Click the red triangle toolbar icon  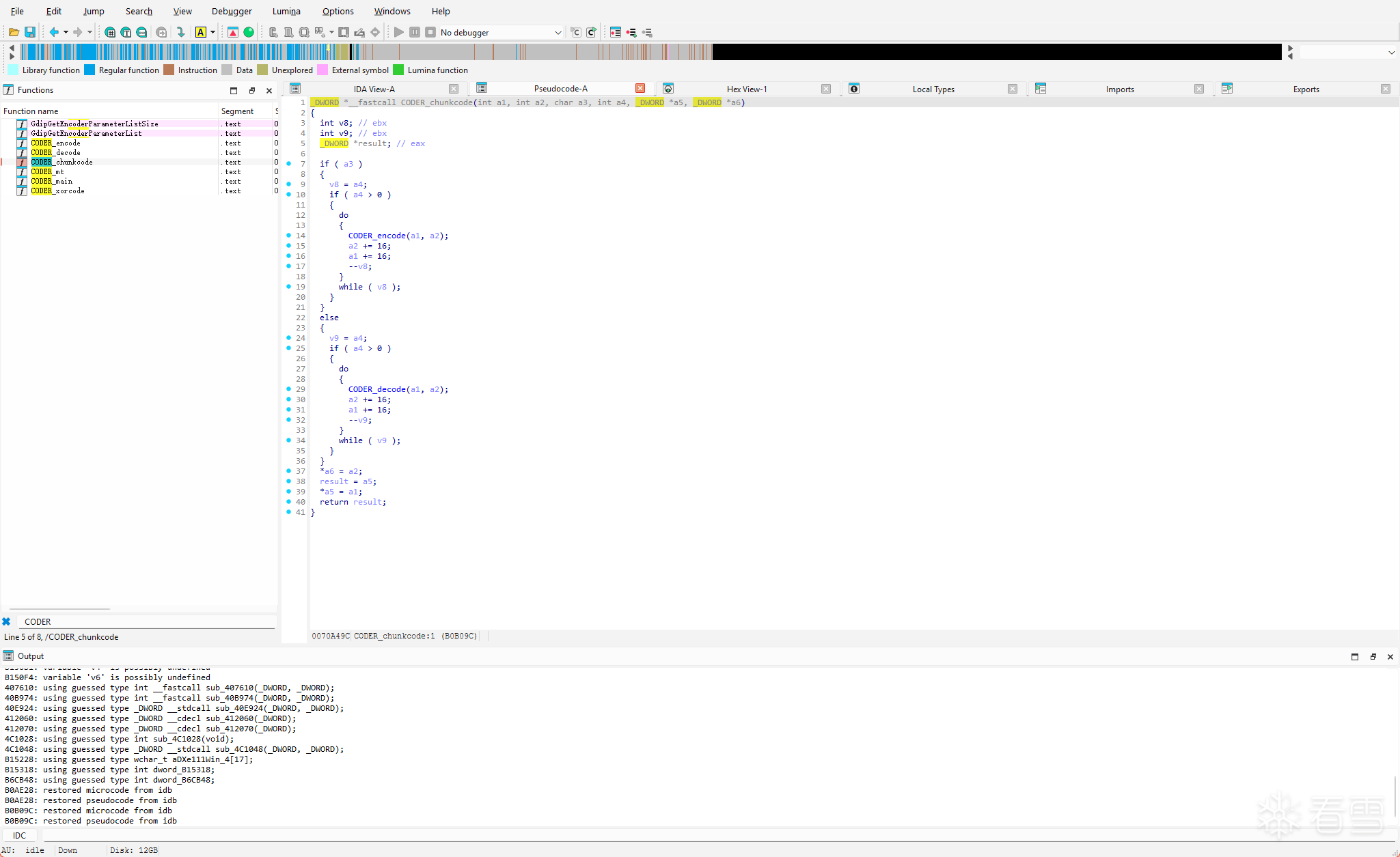click(x=233, y=32)
